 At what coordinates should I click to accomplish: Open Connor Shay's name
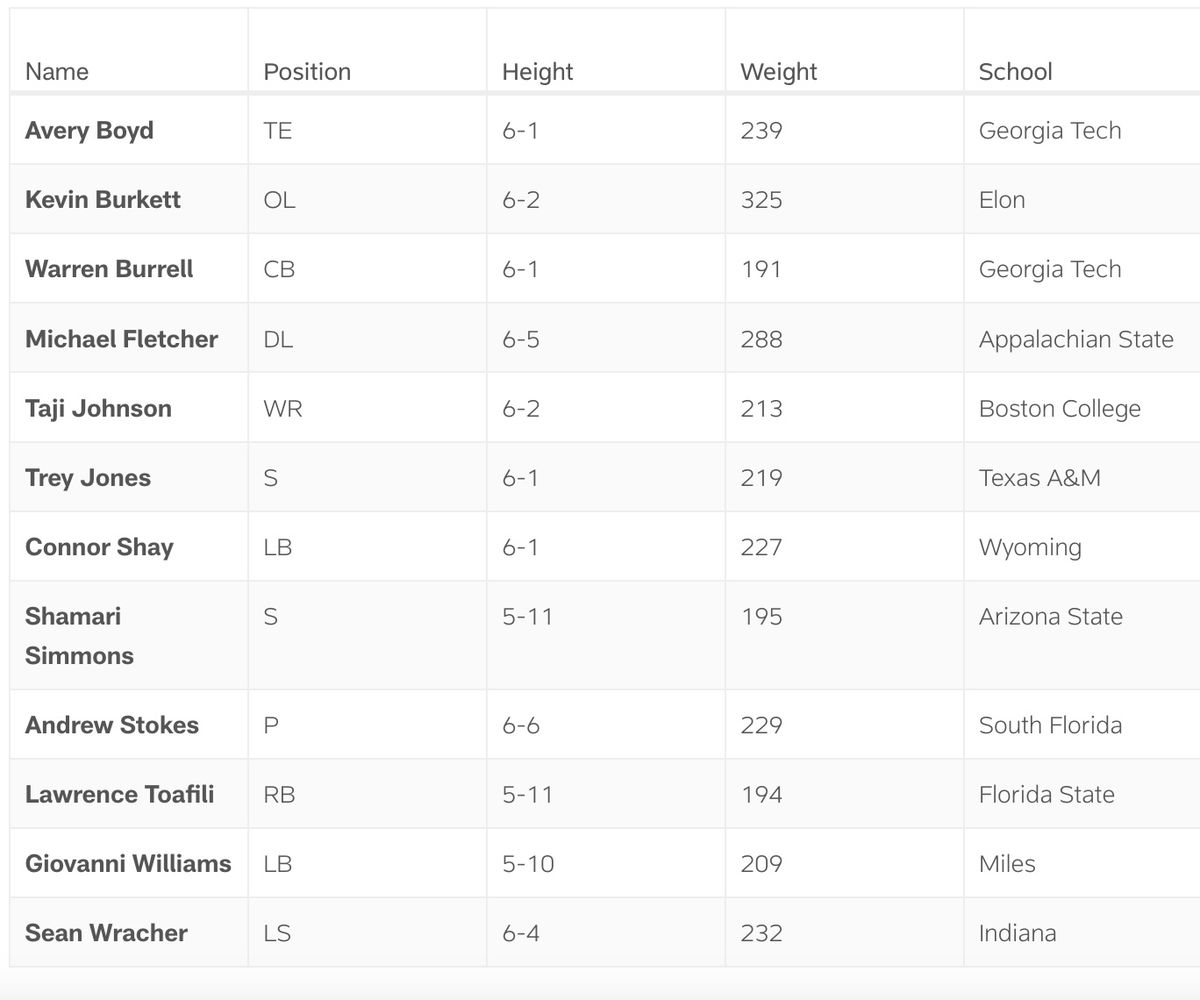point(99,547)
